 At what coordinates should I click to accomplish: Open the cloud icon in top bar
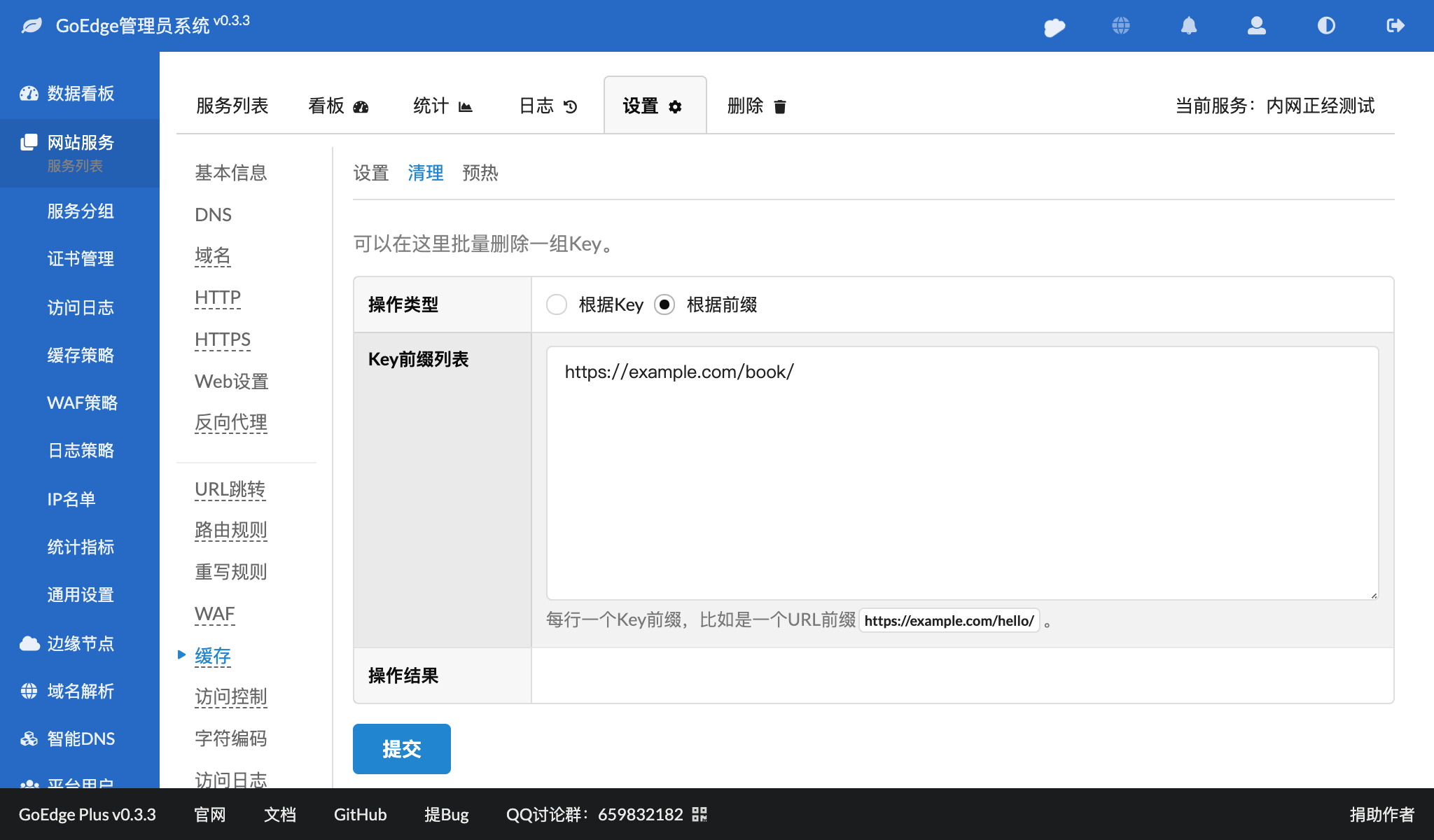[x=1054, y=27]
